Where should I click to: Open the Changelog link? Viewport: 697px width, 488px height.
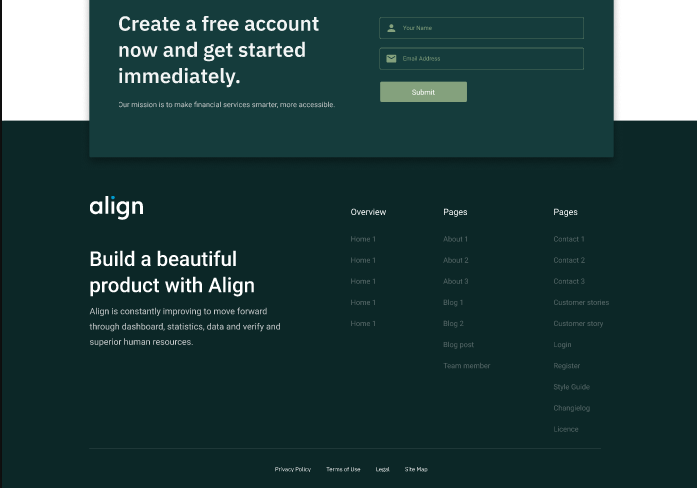tap(572, 408)
